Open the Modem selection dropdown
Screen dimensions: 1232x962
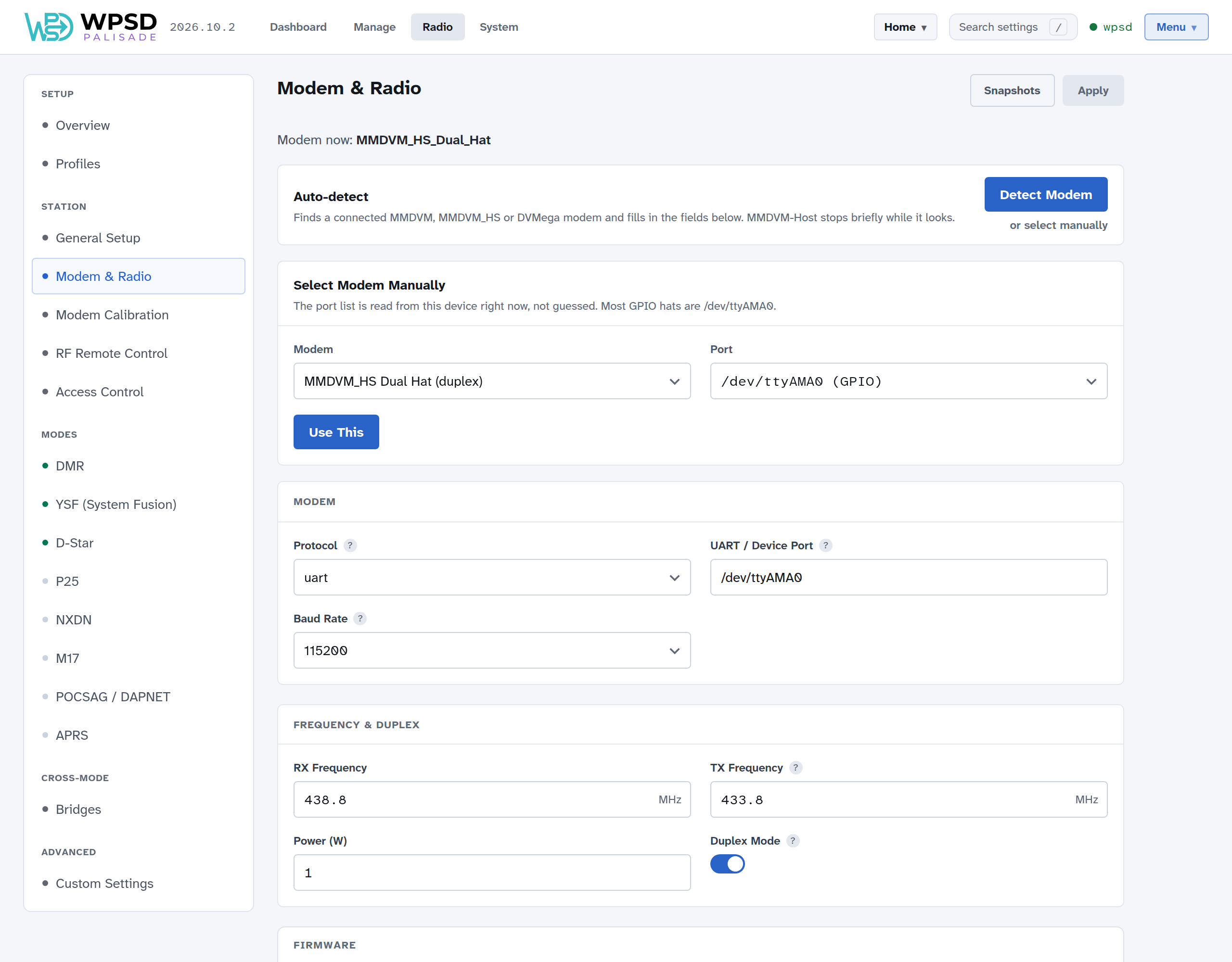click(x=492, y=381)
